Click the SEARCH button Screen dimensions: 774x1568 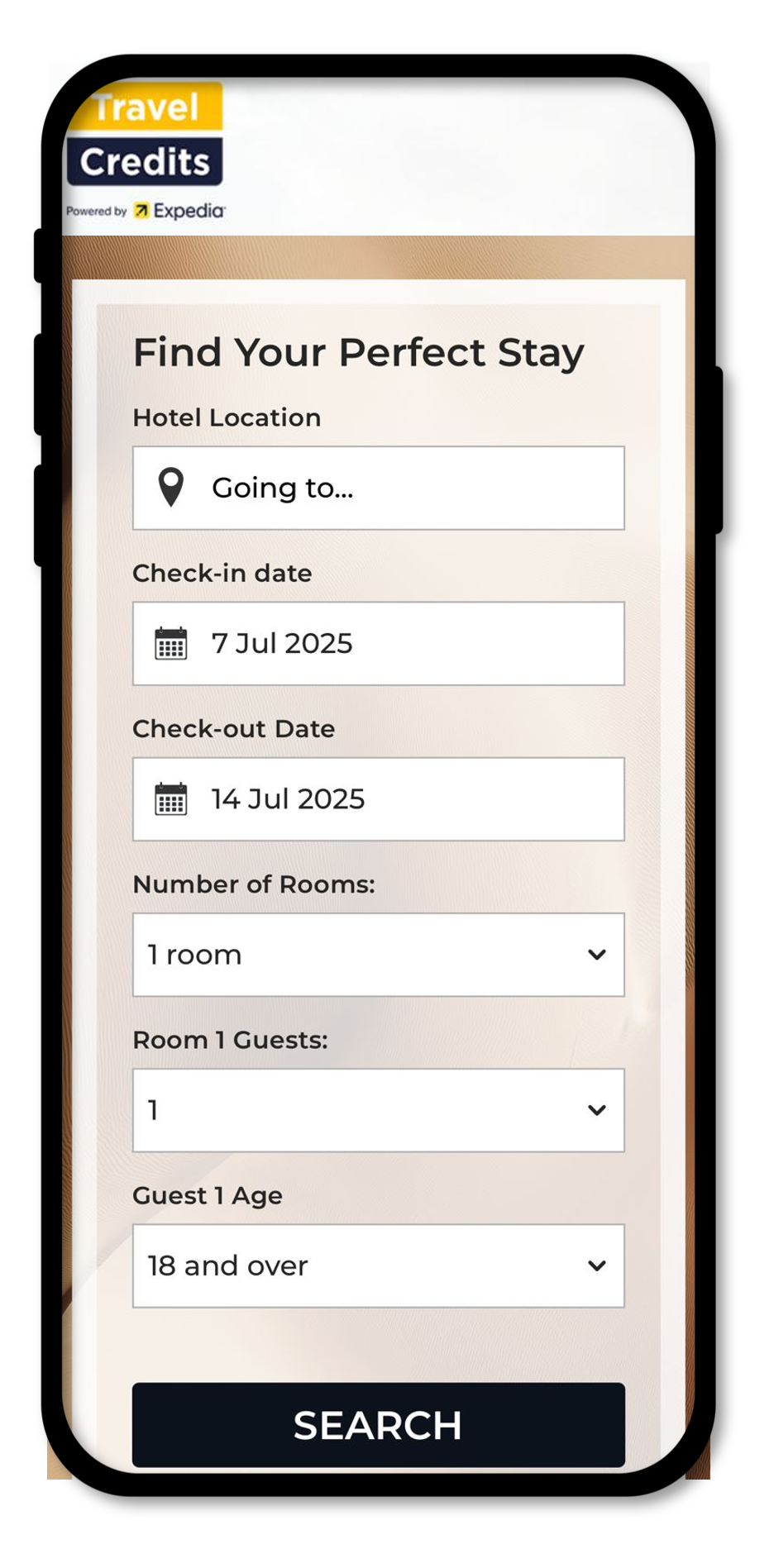pos(379,1425)
